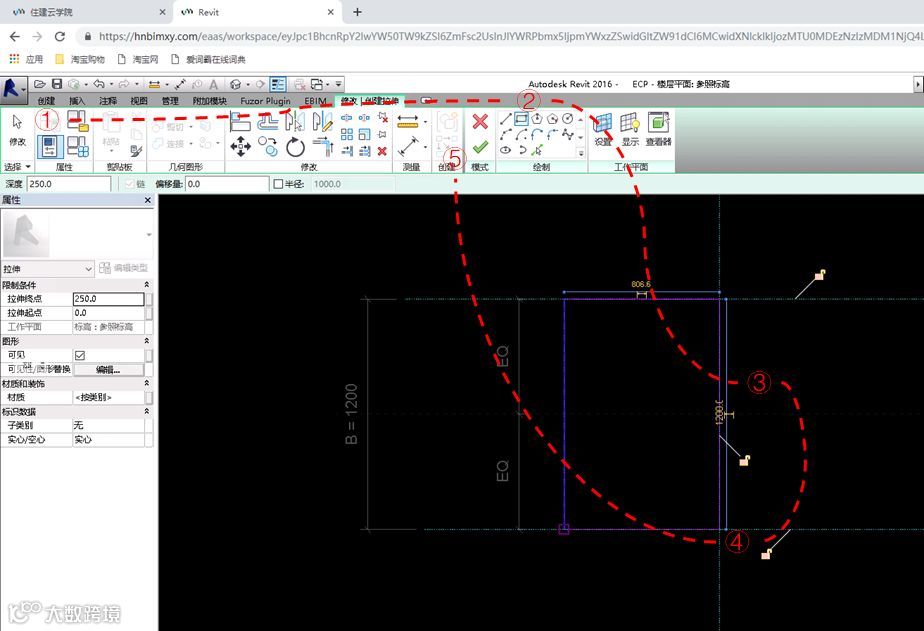Viewport: 924px width, 631px height.
Task: Toggle the Visible checkbox in Properties
Action: point(80,355)
